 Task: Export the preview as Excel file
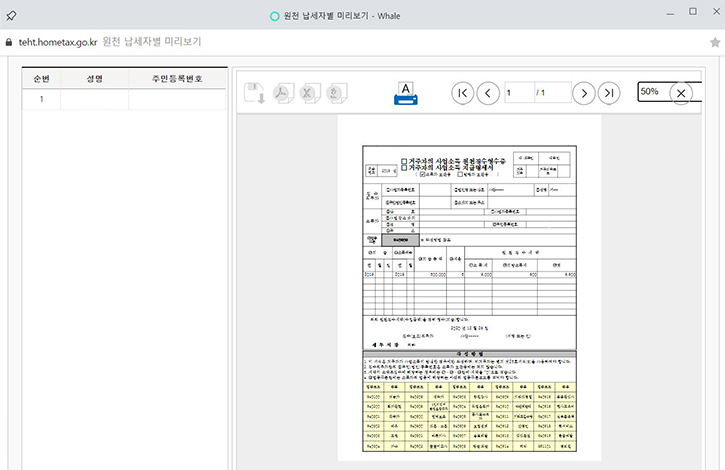[310, 93]
